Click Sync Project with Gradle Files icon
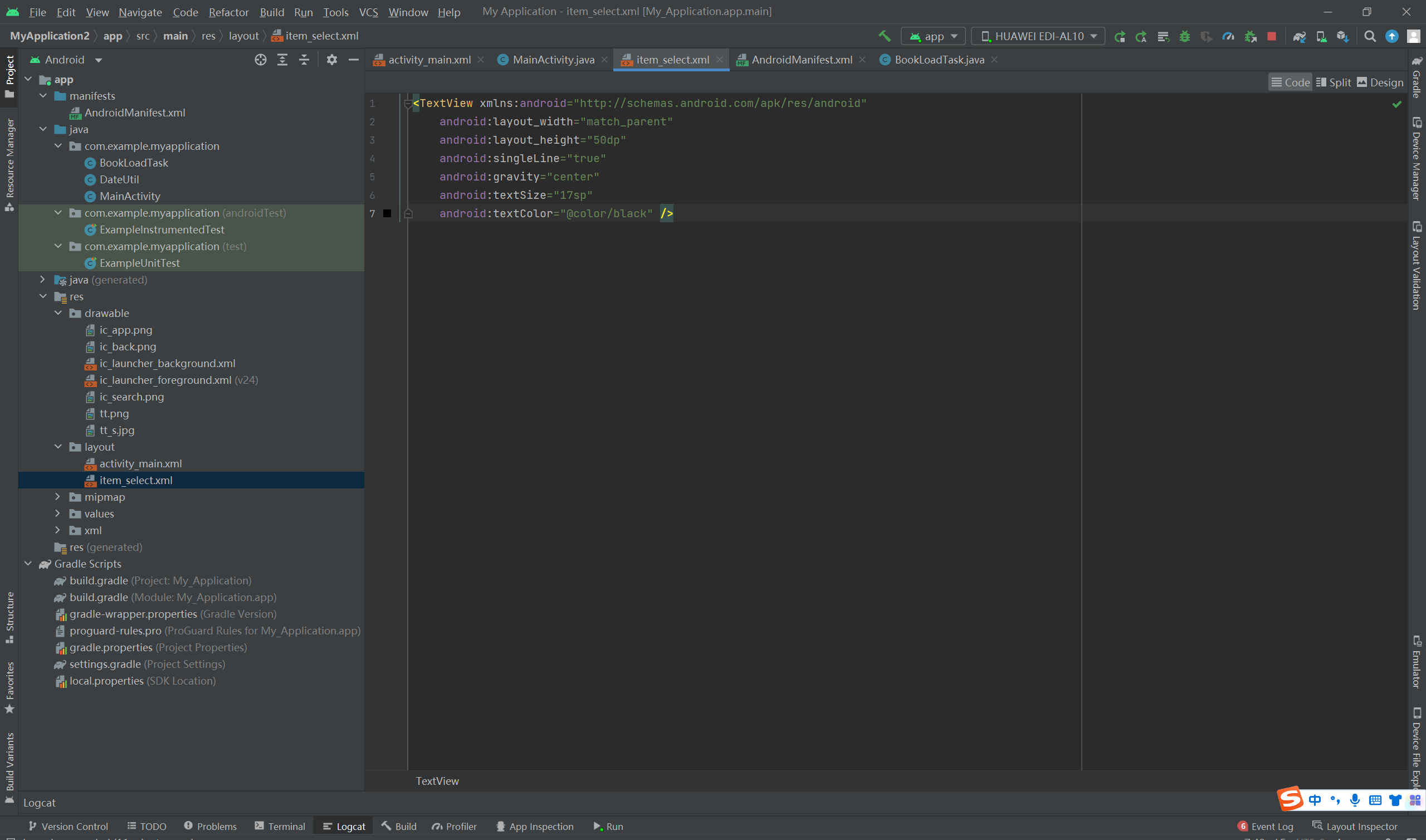 coord(1299,36)
